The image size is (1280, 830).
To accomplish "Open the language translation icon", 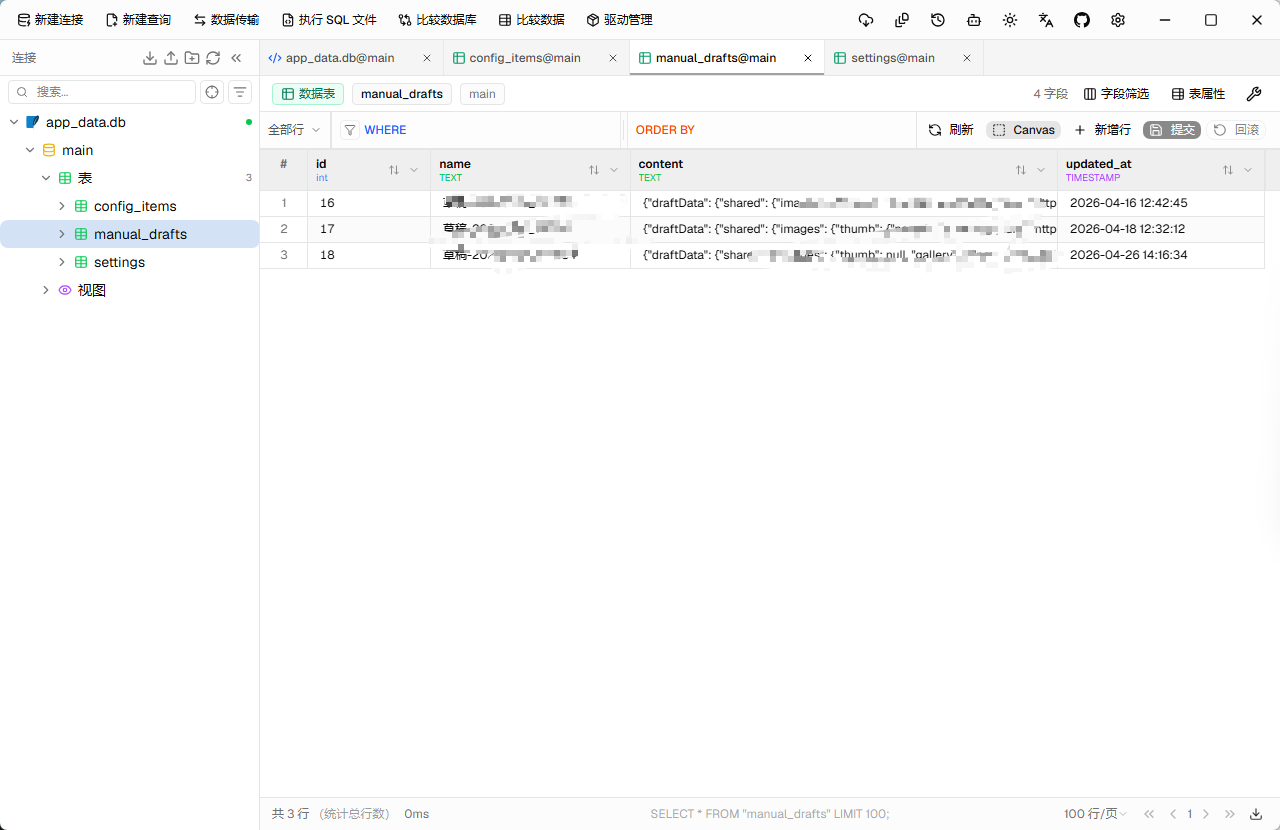I will tap(1046, 20).
